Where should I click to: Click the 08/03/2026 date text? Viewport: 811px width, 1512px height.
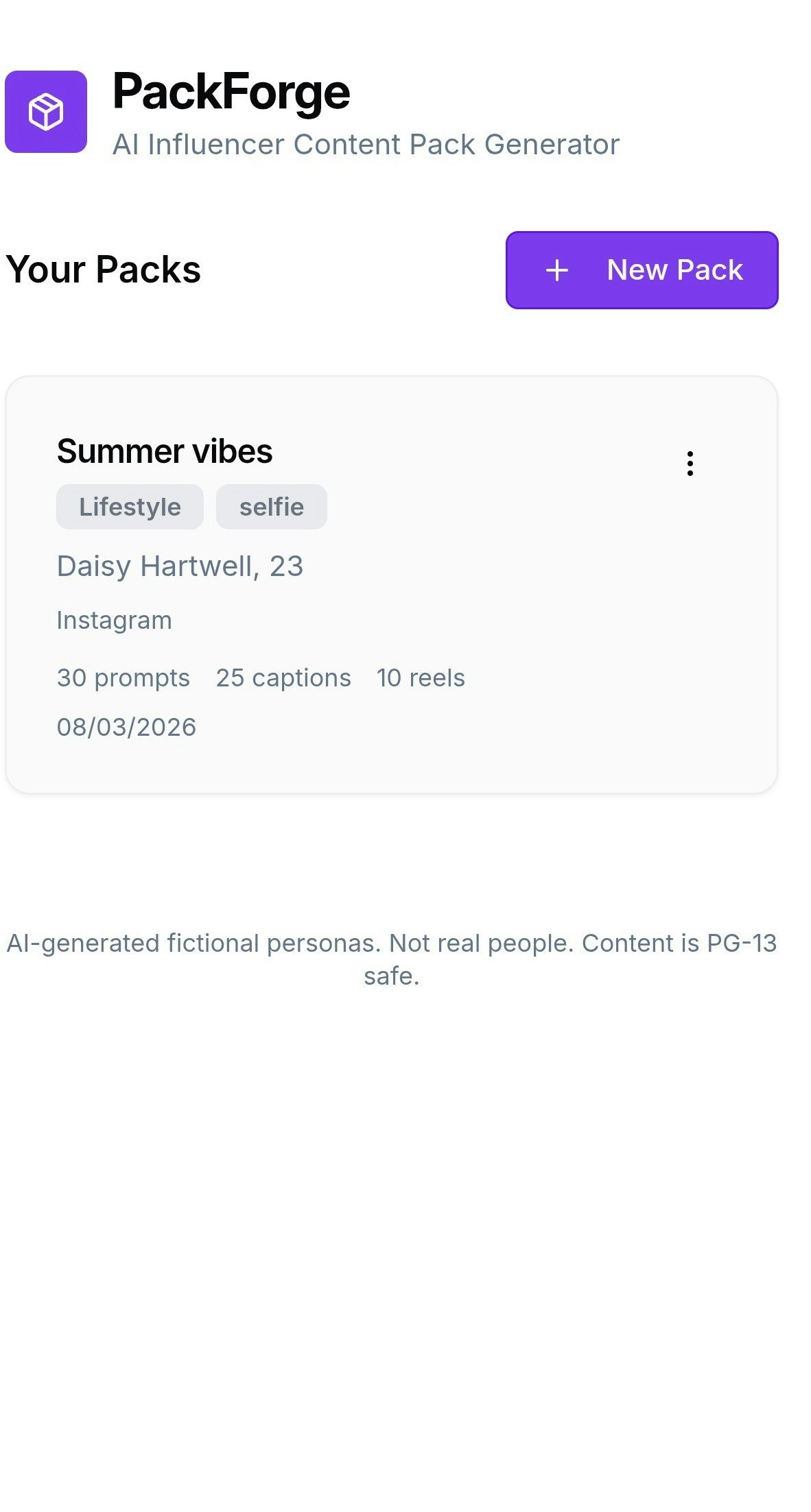click(x=126, y=726)
